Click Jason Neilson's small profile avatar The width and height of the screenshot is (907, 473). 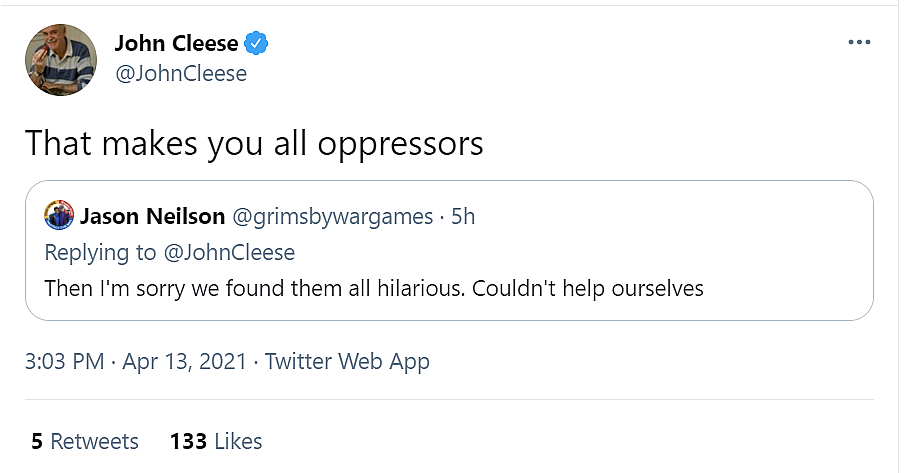(60, 216)
